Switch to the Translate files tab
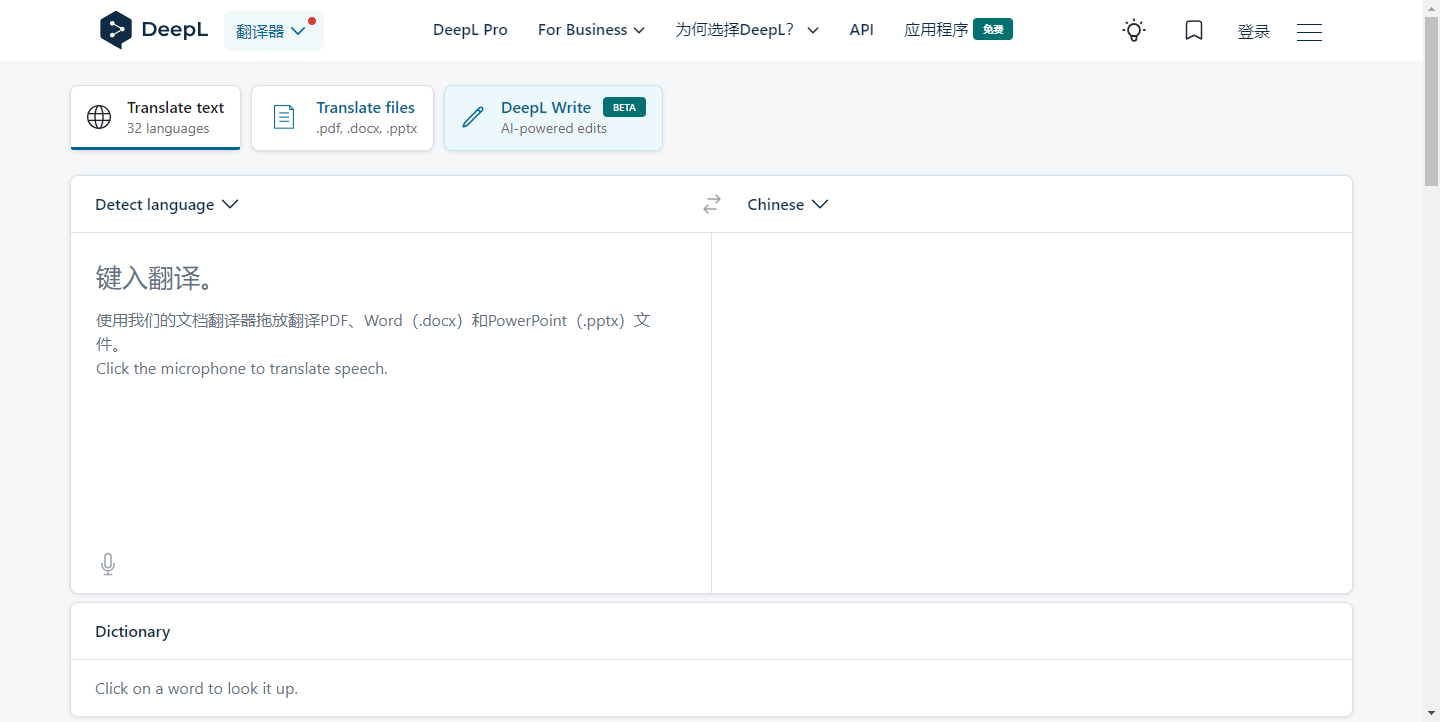 342,118
